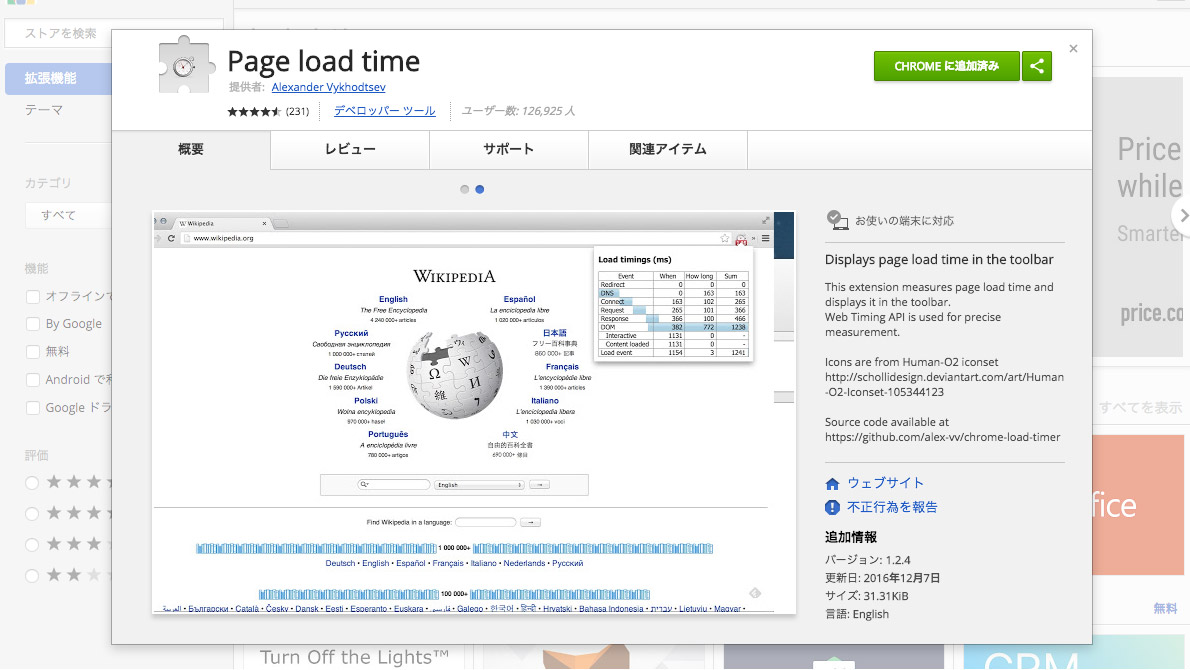Click the Page load time title

tap(323, 61)
